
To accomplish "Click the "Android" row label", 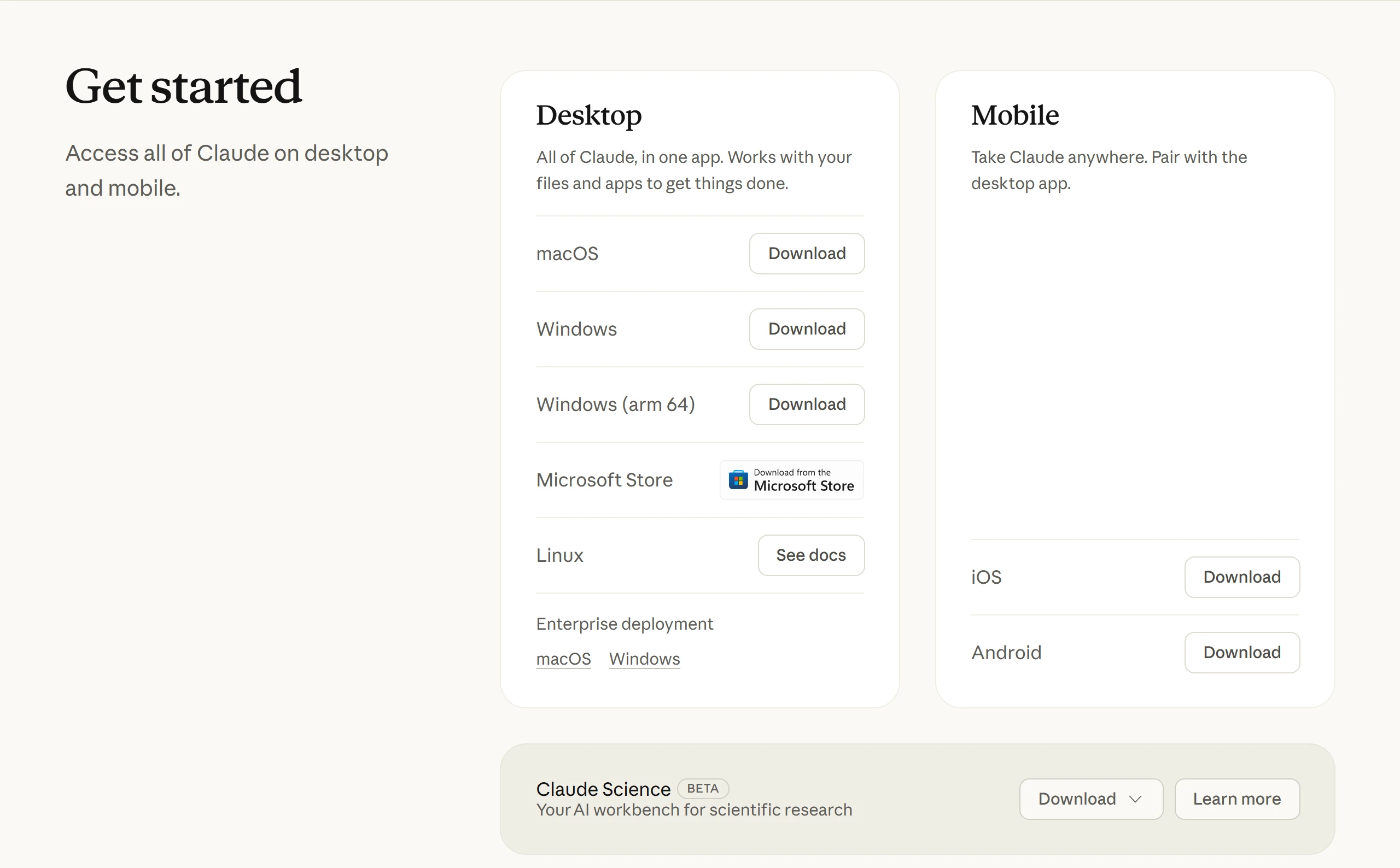I will click(x=1006, y=653).
